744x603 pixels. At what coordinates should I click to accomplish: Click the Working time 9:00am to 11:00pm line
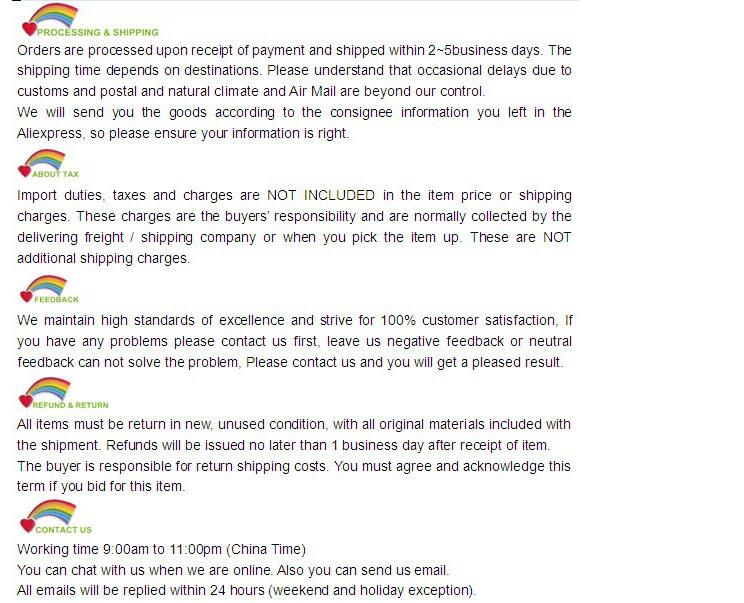161,549
